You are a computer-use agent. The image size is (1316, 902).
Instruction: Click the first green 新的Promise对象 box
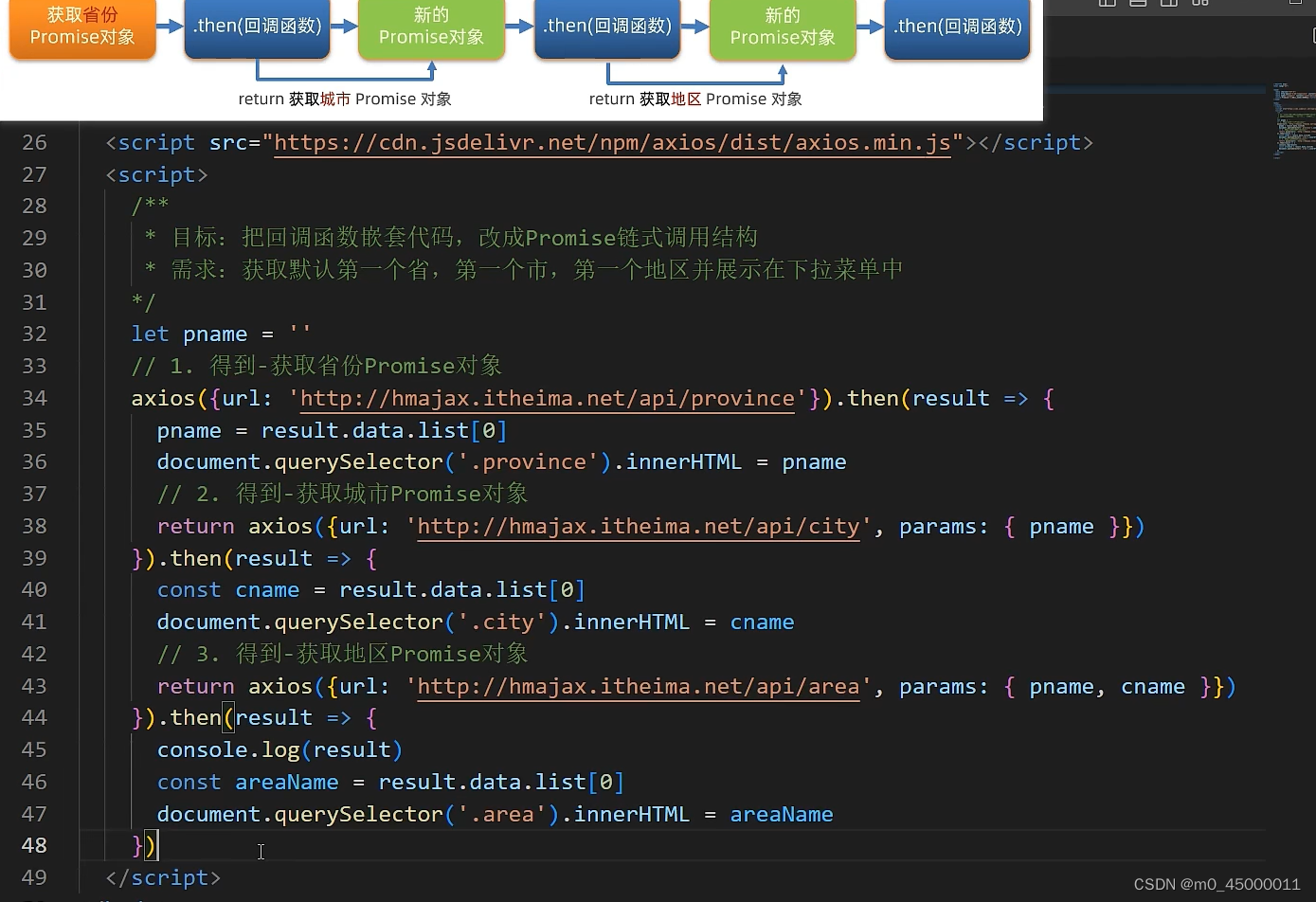tap(431, 29)
